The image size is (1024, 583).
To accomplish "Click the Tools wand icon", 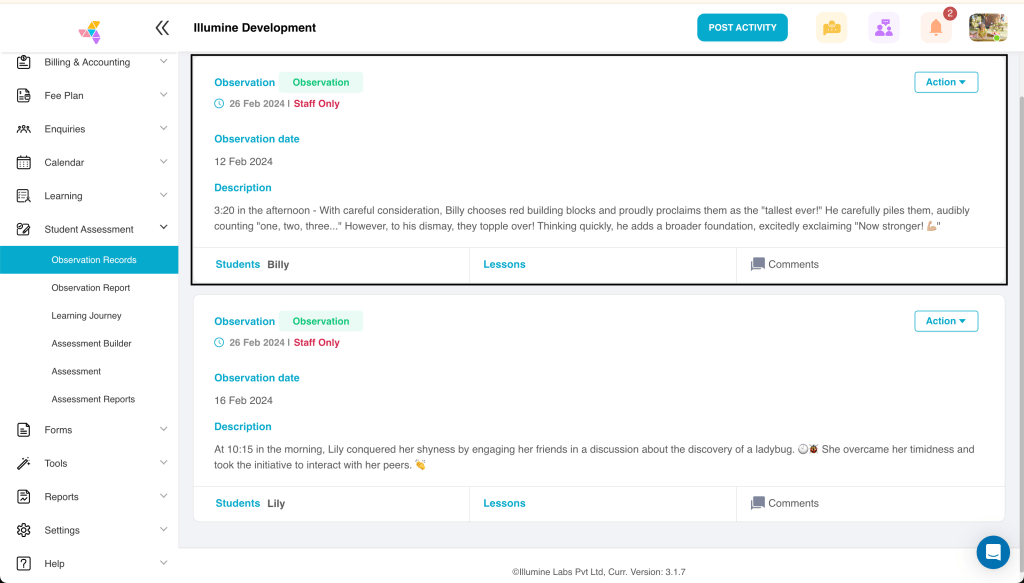I will click(x=24, y=463).
